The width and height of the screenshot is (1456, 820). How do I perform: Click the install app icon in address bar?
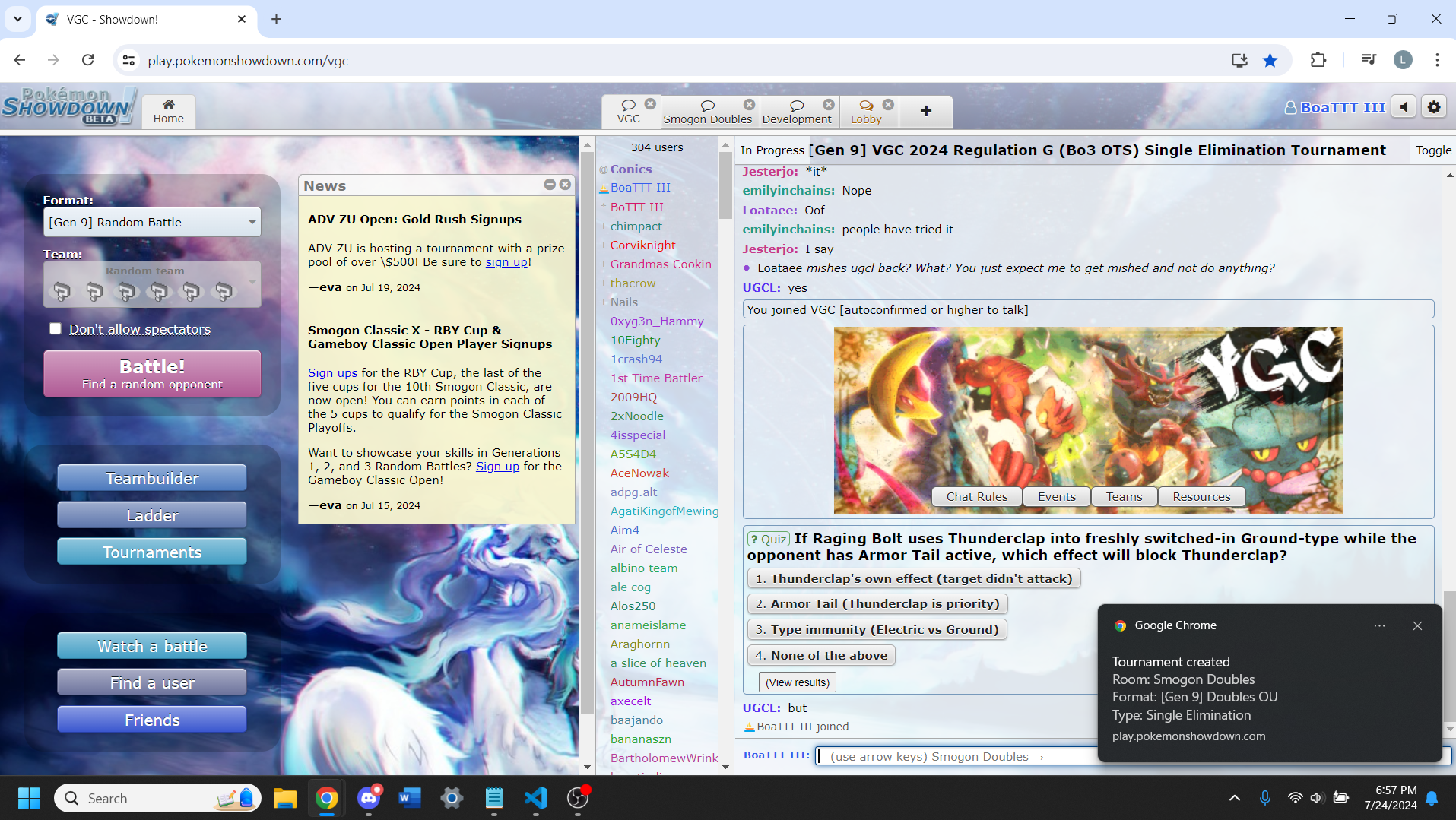point(1239,60)
